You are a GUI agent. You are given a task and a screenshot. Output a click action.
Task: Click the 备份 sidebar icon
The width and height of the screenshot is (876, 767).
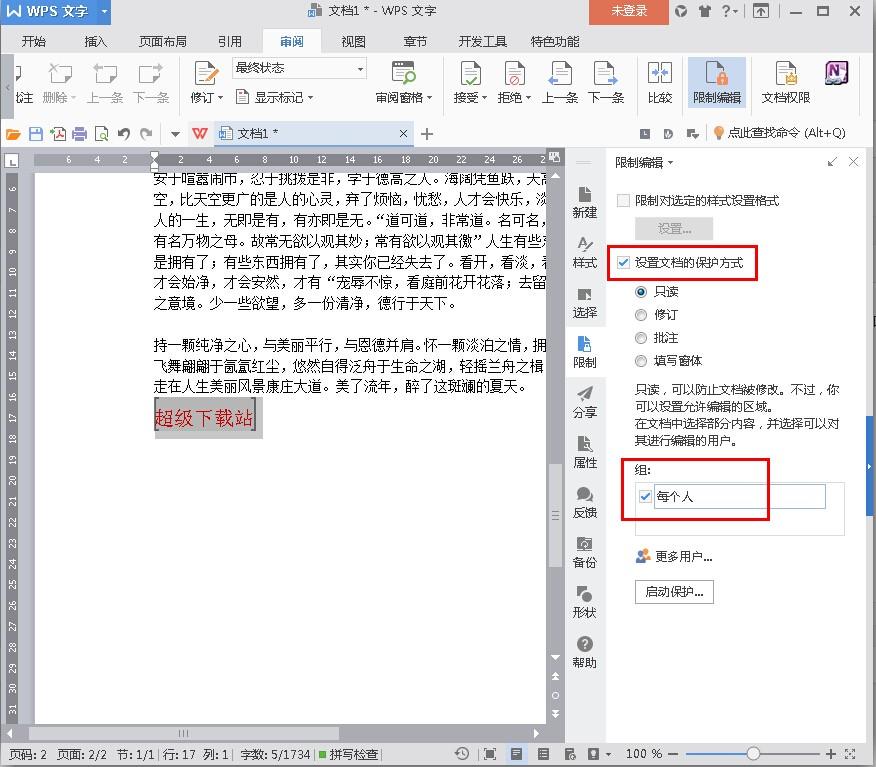tap(584, 551)
